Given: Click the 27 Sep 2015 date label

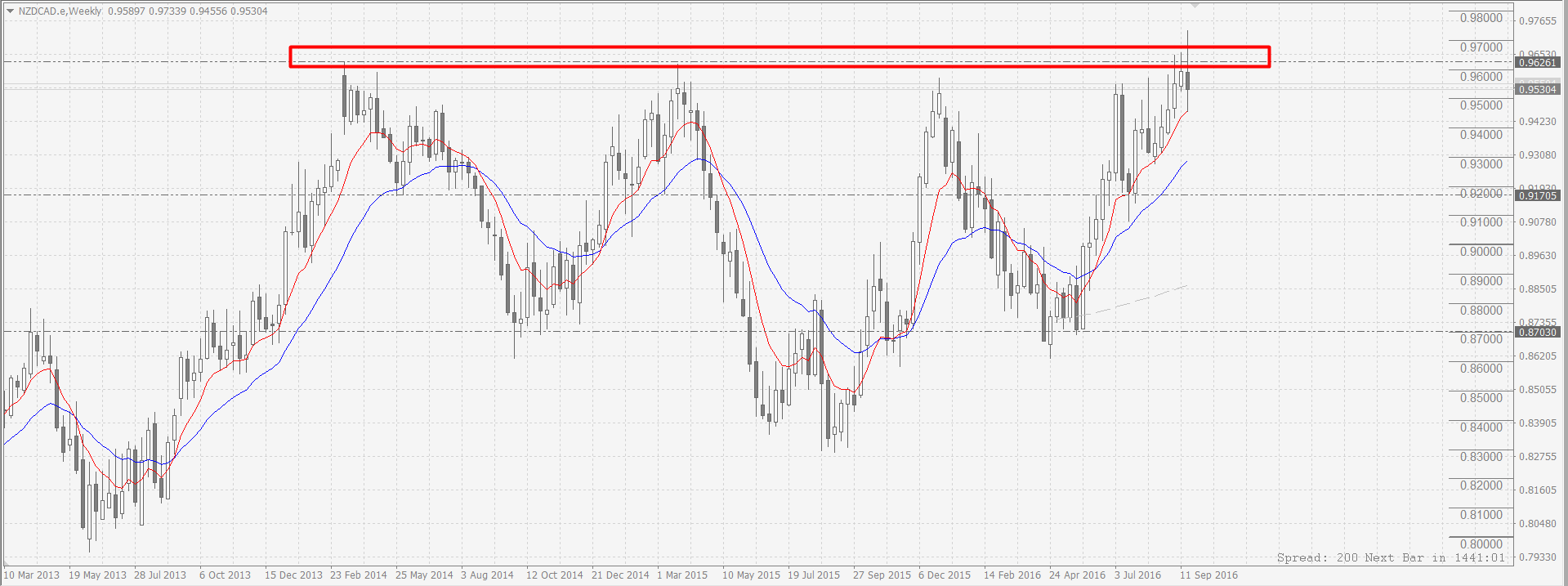Looking at the screenshot, I should [882, 575].
